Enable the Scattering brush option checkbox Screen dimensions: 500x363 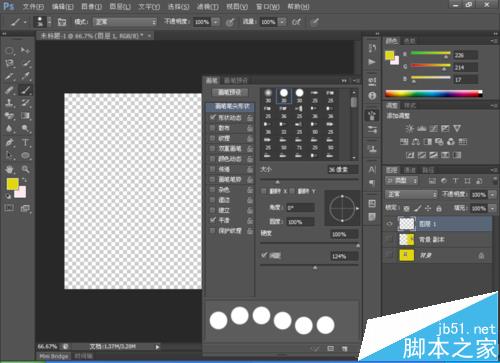tap(212, 128)
